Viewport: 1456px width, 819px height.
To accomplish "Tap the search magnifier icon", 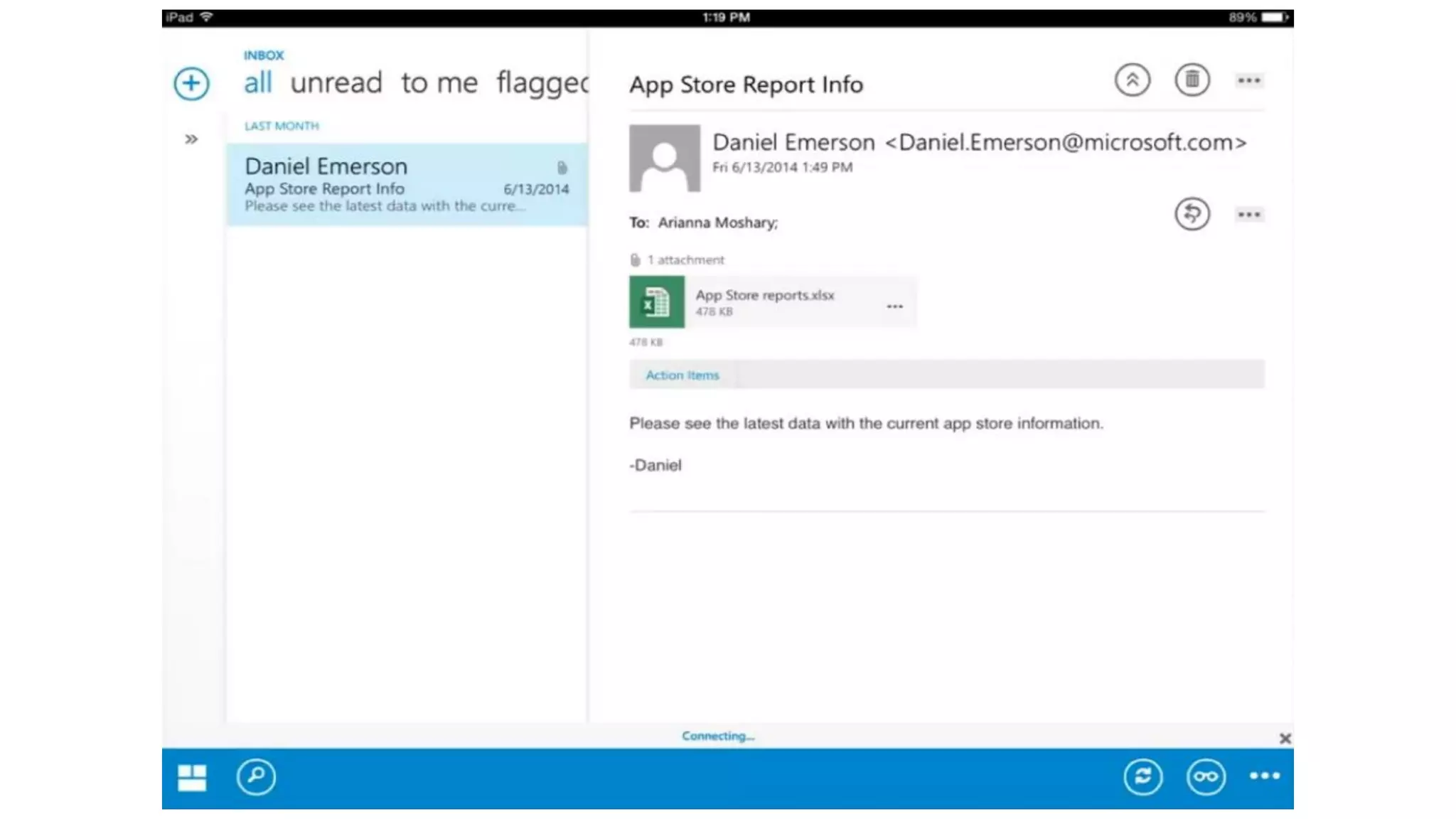I will click(x=256, y=777).
